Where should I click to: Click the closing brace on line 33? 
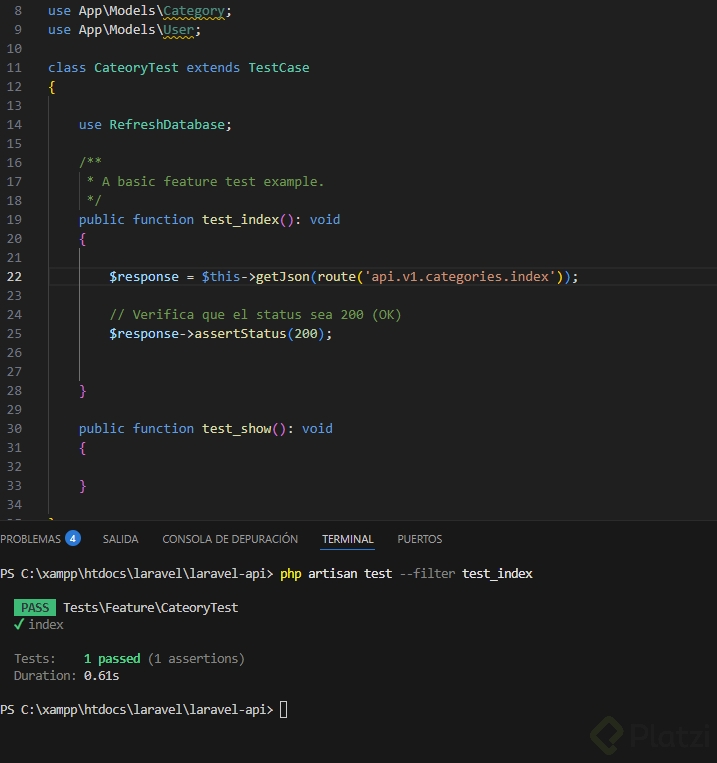pyautogui.click(x=83, y=486)
